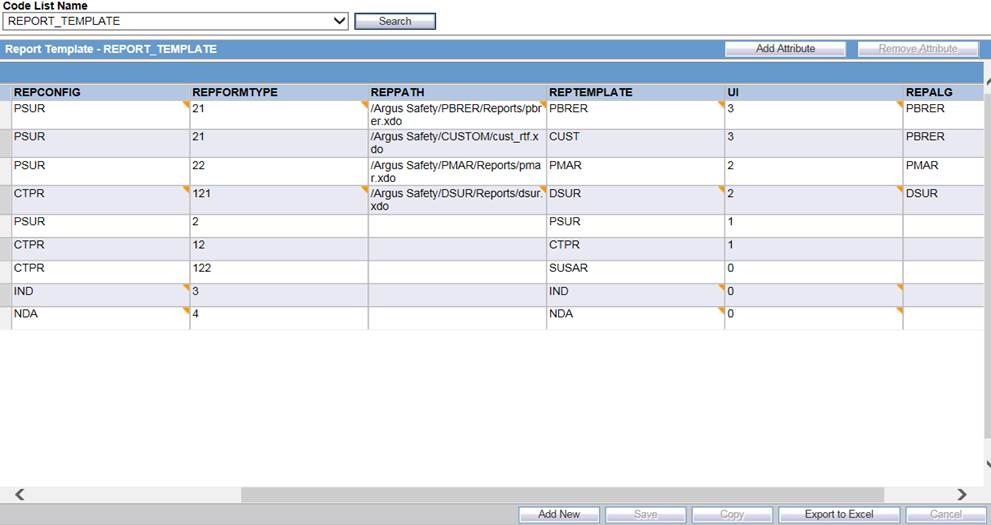The width and height of the screenshot is (991, 525).
Task: Click the vertical scrollbar up arrow
Action: click(x=988, y=82)
